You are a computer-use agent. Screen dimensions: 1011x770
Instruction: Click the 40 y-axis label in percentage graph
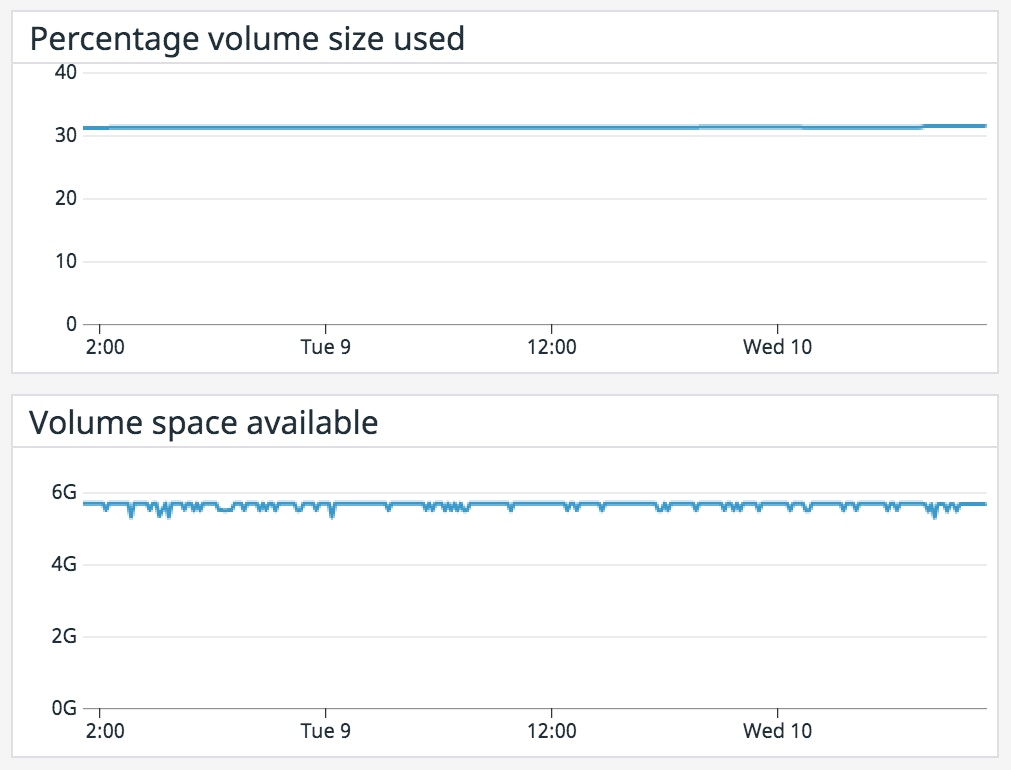tap(67, 72)
